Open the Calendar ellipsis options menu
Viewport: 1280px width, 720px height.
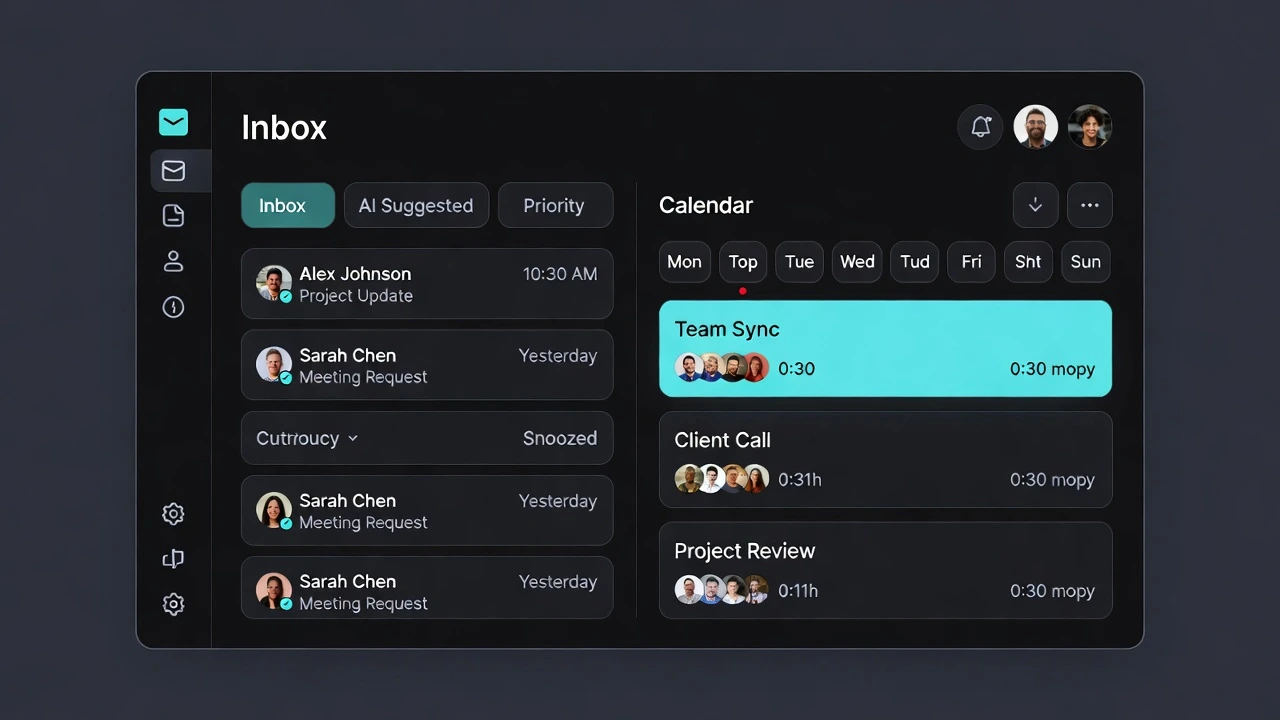[x=1089, y=205]
